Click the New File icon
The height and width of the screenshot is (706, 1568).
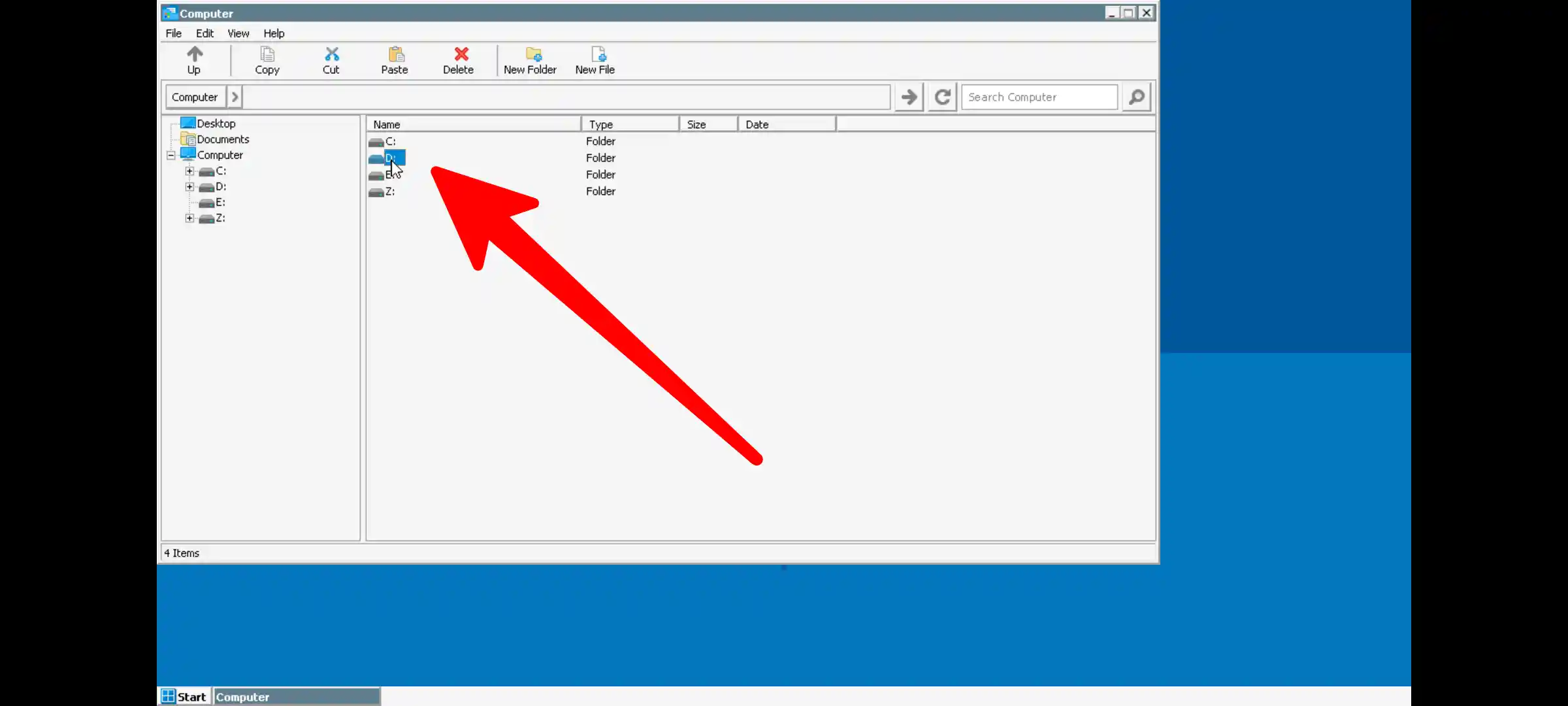click(595, 60)
